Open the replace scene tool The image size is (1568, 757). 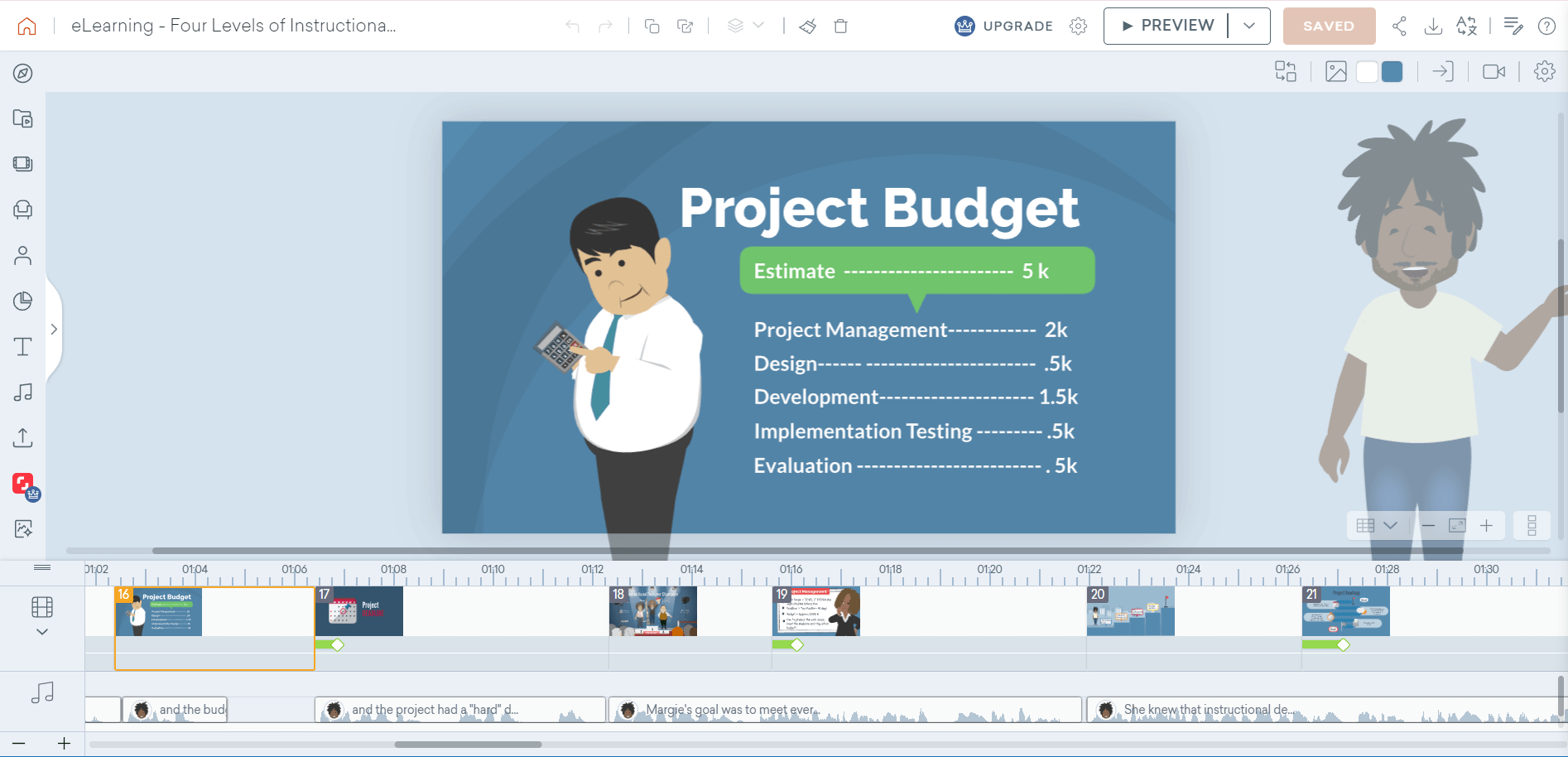click(1286, 71)
